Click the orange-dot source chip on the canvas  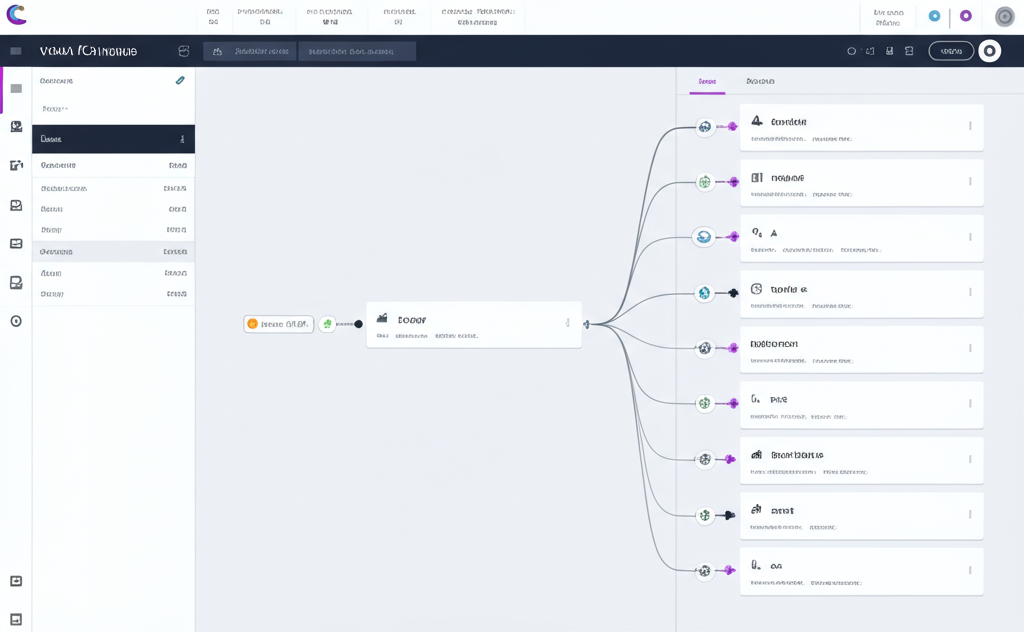tap(278, 324)
